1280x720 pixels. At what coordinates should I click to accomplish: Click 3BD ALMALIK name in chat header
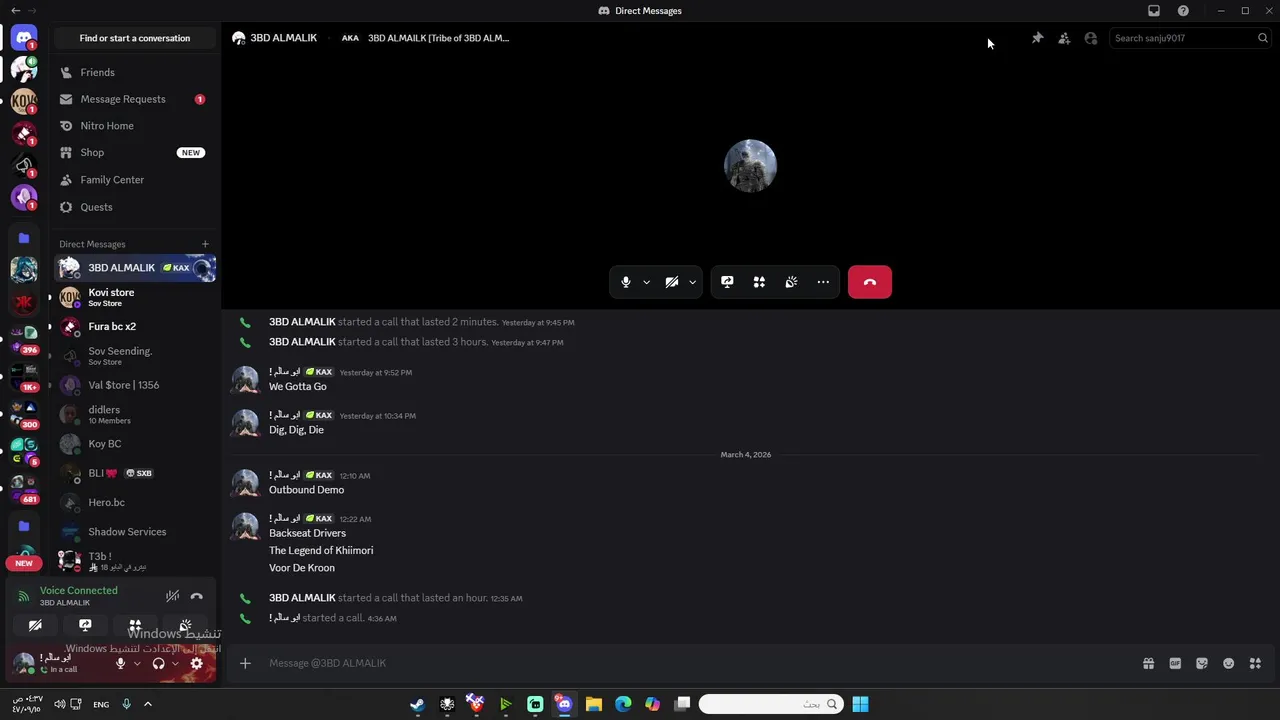tap(283, 38)
